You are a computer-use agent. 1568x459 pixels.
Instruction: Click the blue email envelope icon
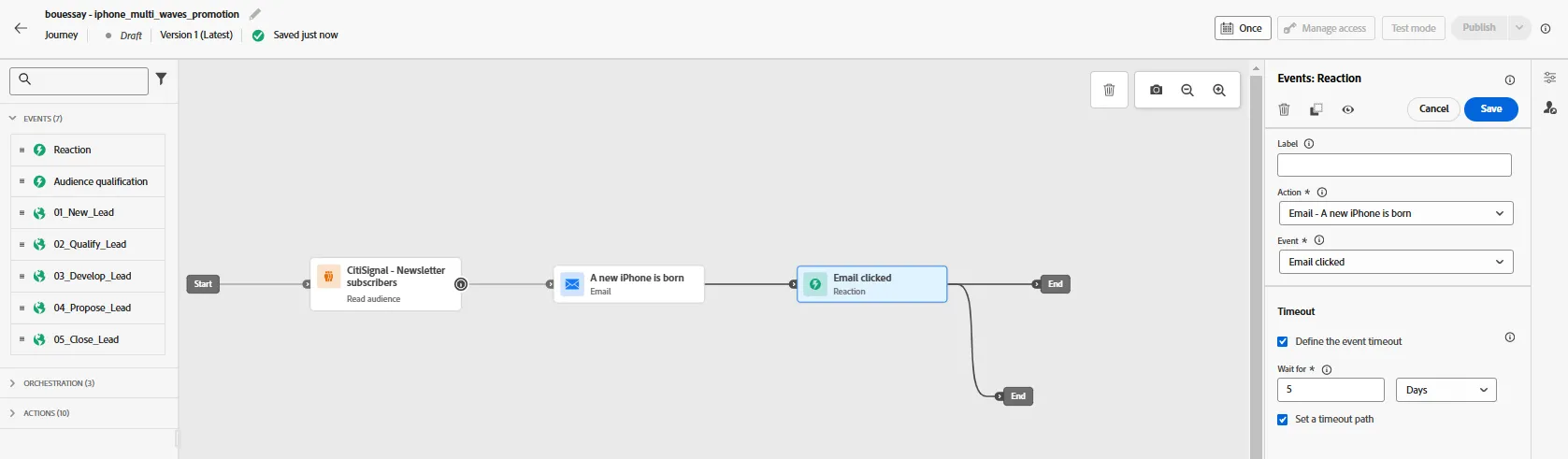click(572, 284)
